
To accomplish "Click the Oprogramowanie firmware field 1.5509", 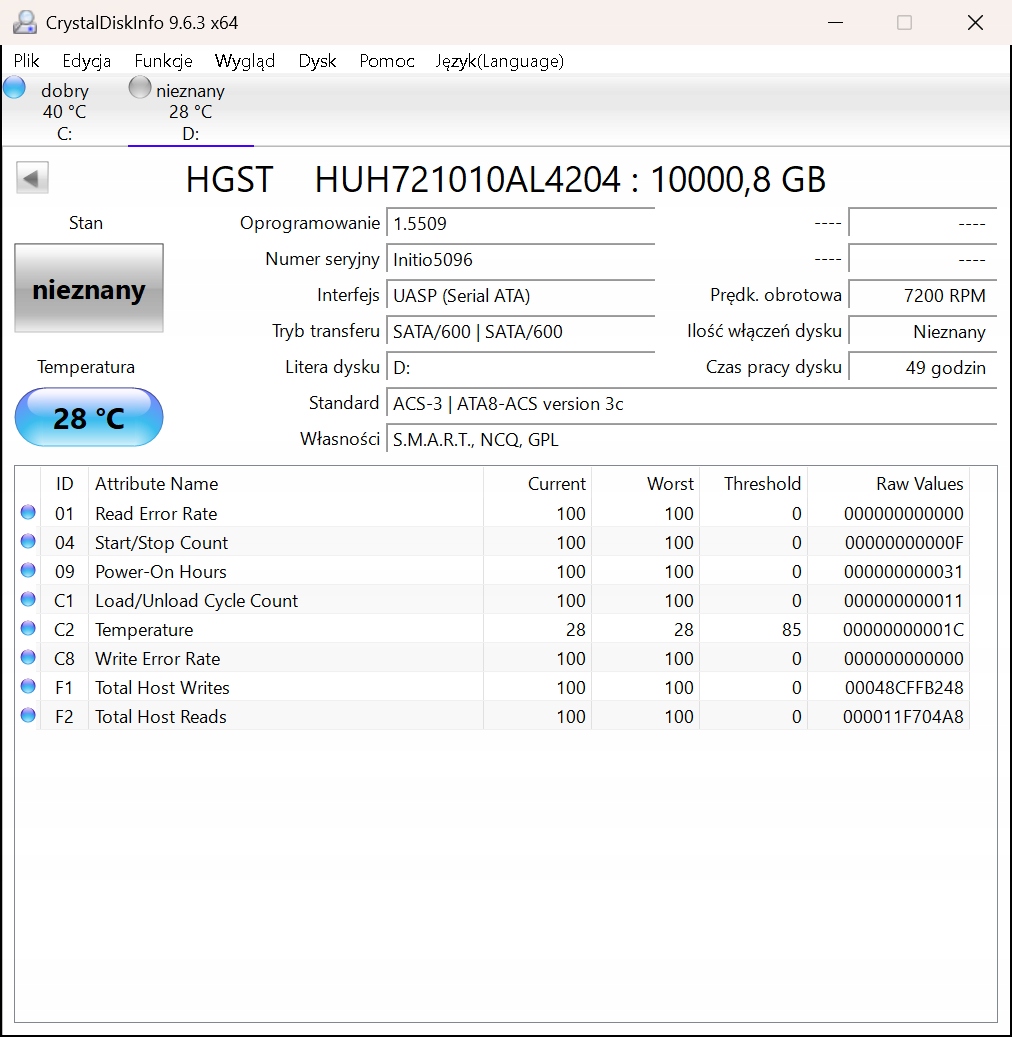I will 520,224.
